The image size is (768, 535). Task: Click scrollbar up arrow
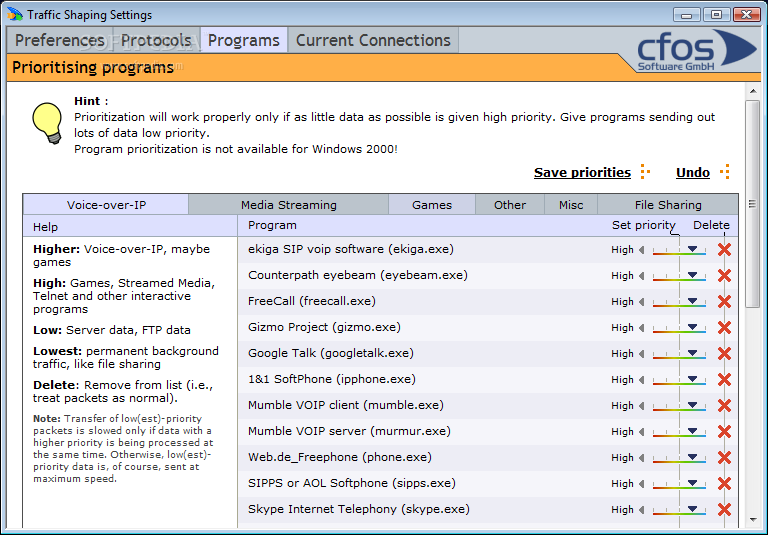(752, 91)
